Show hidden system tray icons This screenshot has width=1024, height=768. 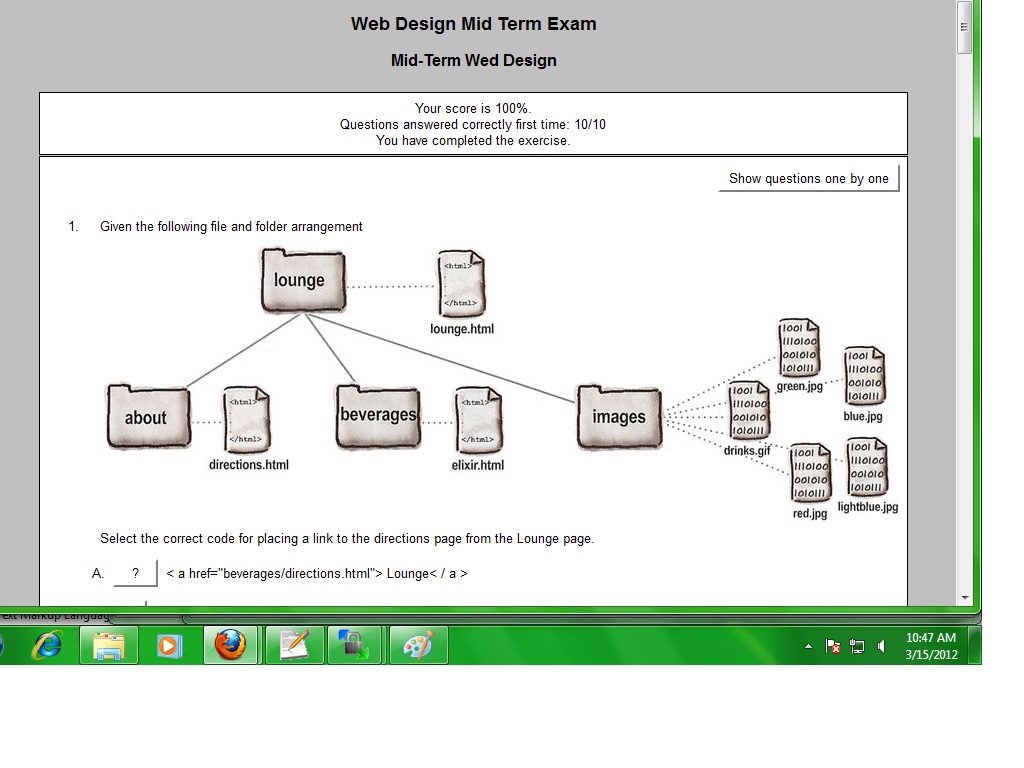point(808,647)
